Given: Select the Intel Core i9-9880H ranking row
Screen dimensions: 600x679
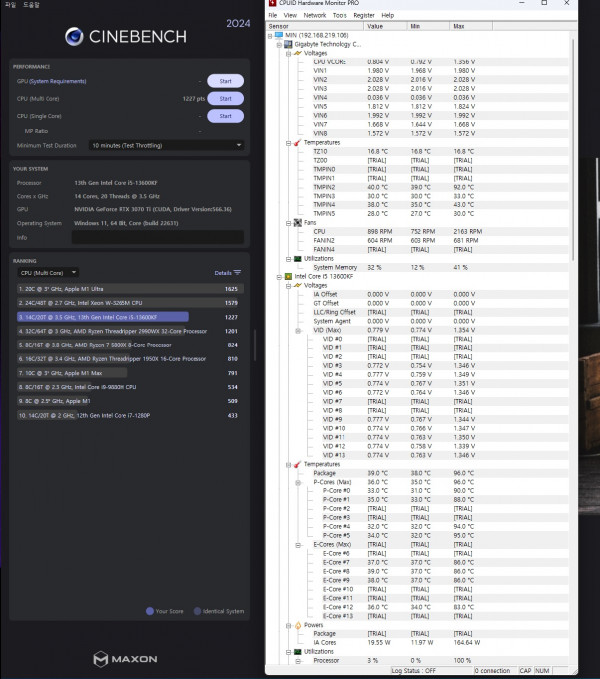Looking at the screenshot, I should pos(130,387).
